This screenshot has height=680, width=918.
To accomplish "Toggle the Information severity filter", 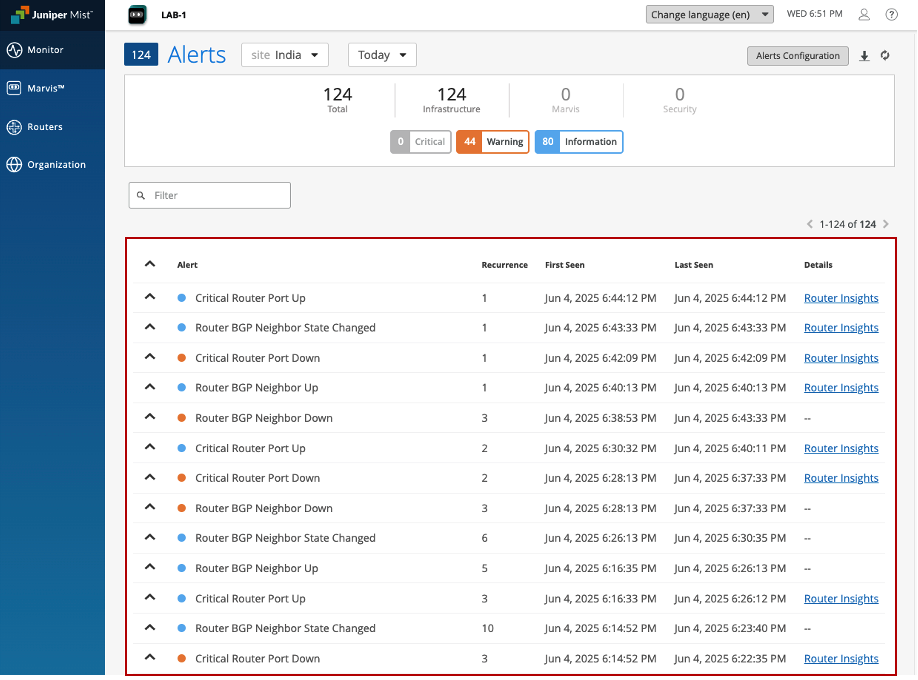I will click(579, 142).
